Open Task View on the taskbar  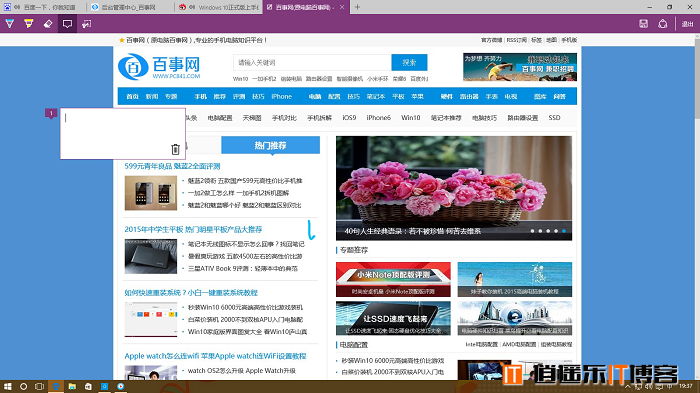point(39,386)
